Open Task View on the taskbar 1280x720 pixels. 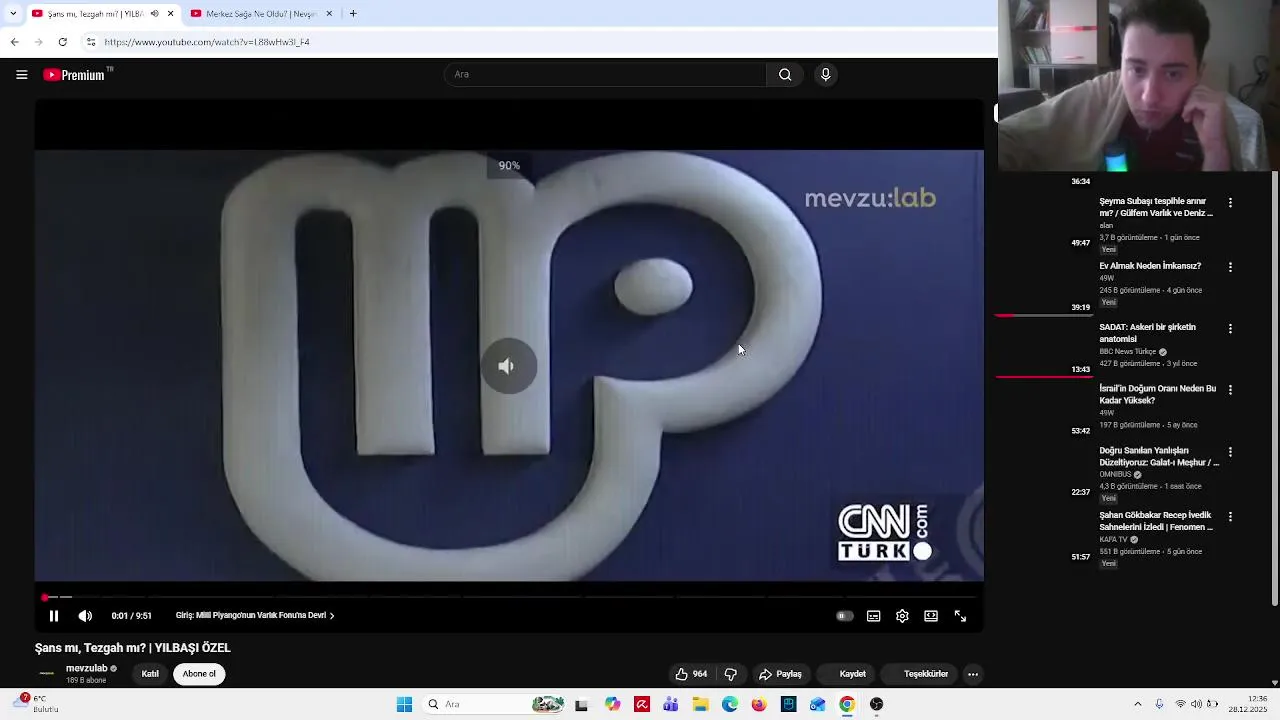click(581, 704)
